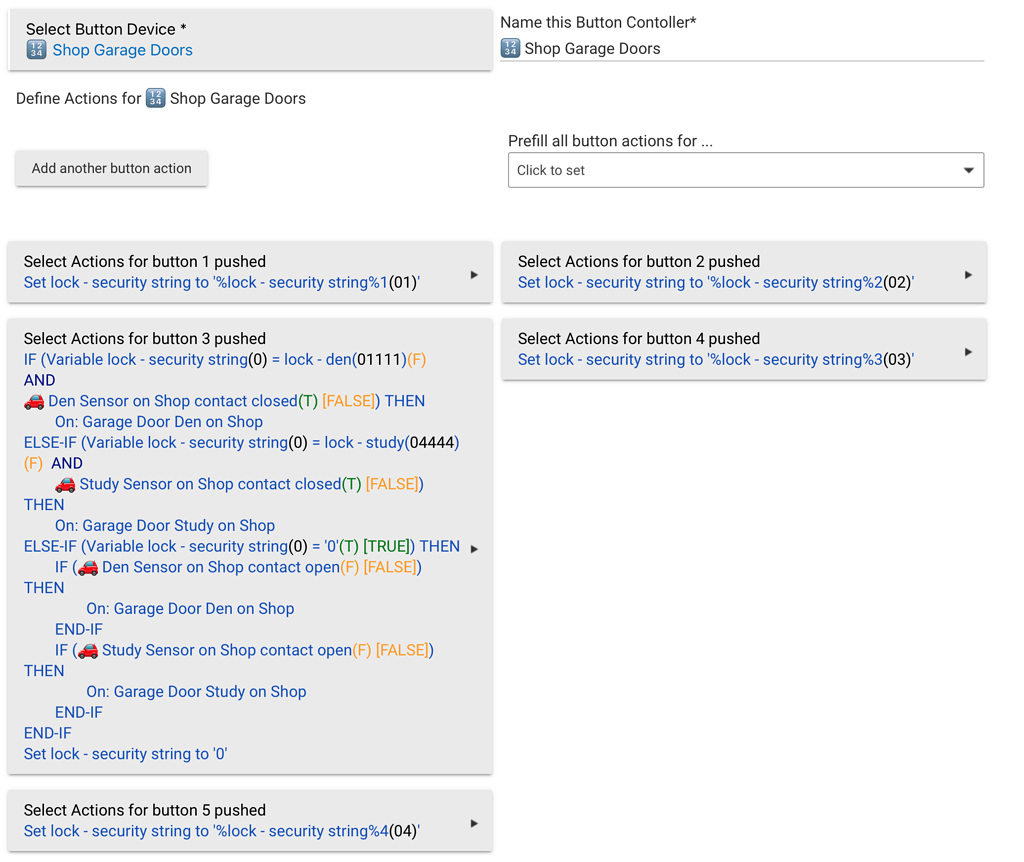Image resolution: width=1024 pixels, height=862 pixels.
Task: Expand button 2 pushed actions arrow
Action: [x=968, y=274]
